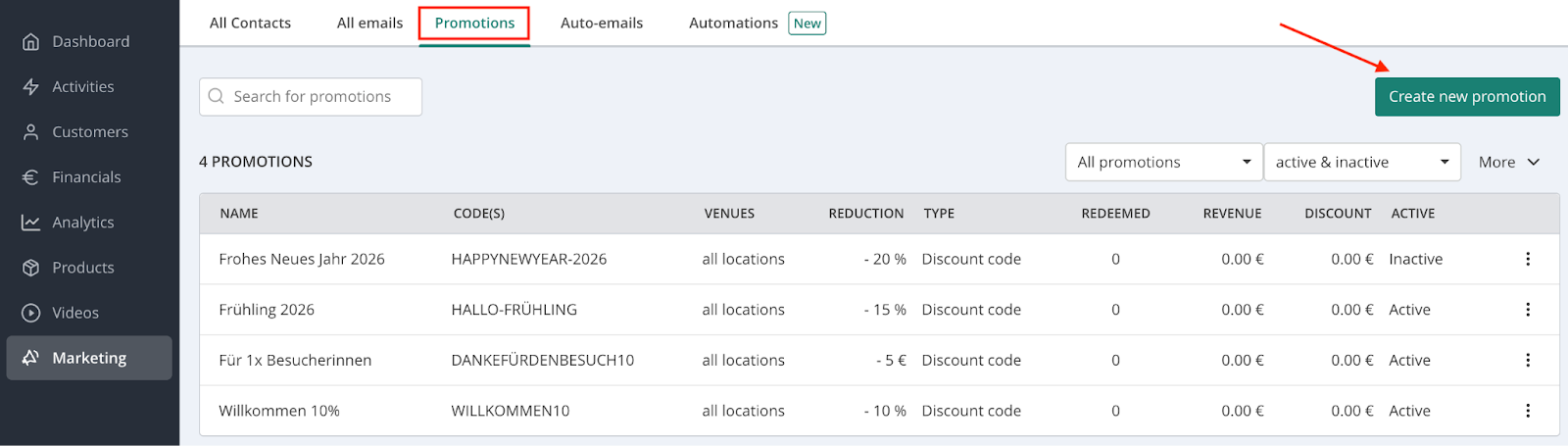
Task: Click the Customers person icon
Action: click(31, 132)
